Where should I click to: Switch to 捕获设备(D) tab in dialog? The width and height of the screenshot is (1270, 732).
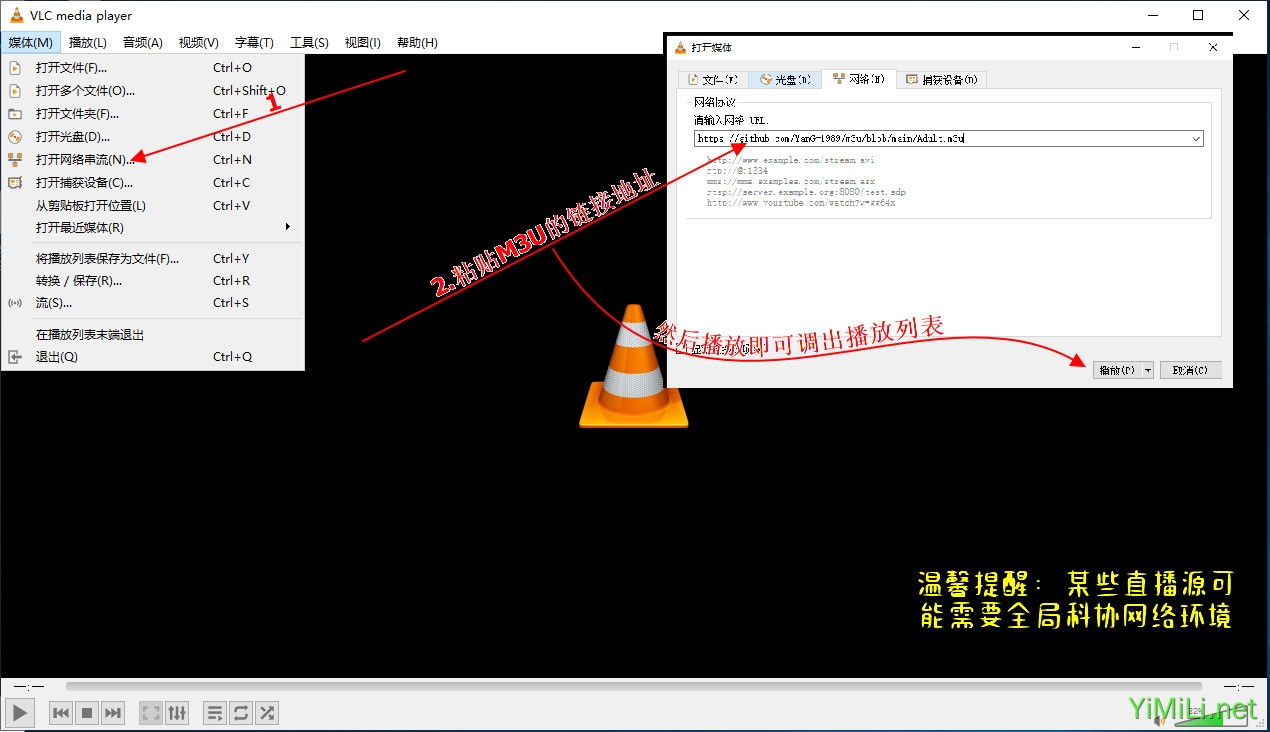point(941,80)
